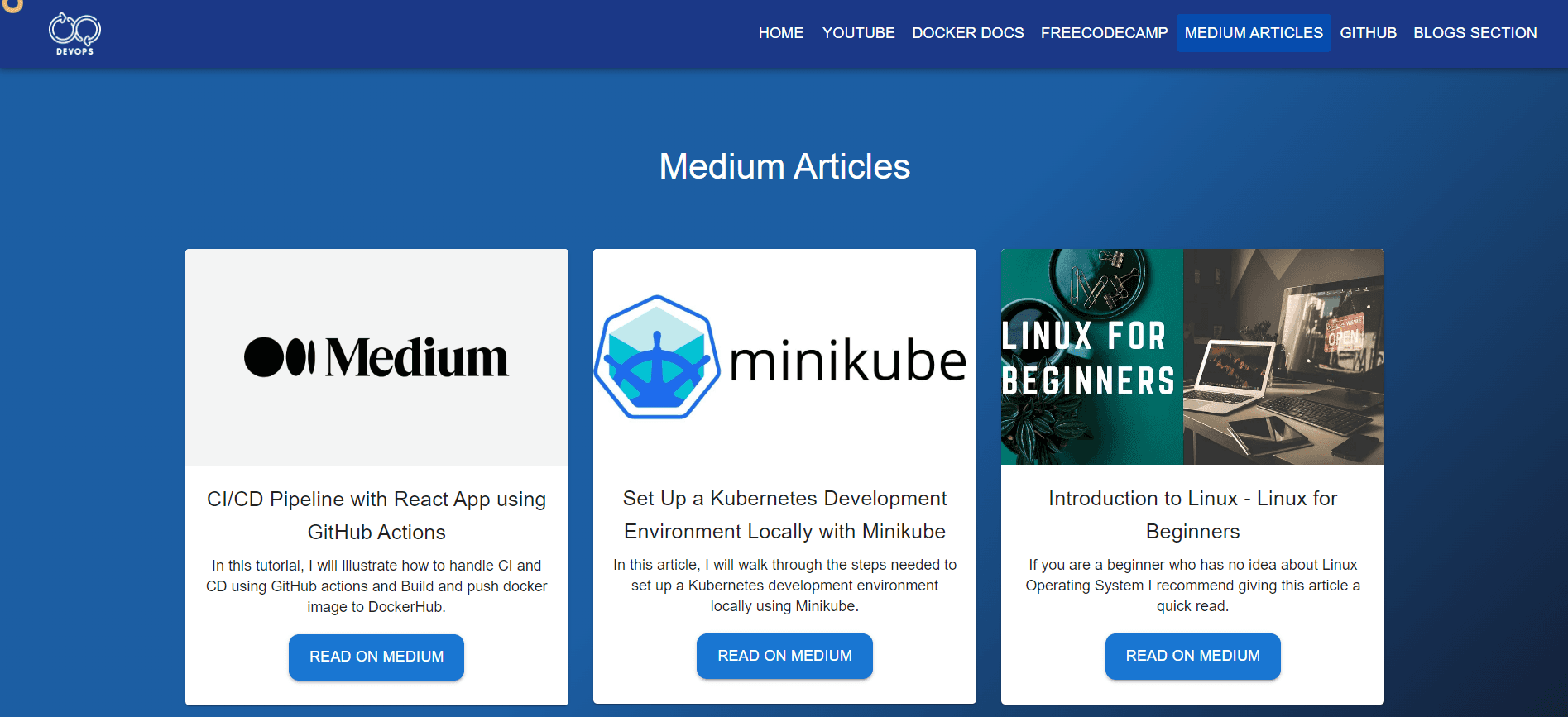This screenshot has height=717, width=1568.
Task: Click the minikube logo card image
Action: [784, 357]
